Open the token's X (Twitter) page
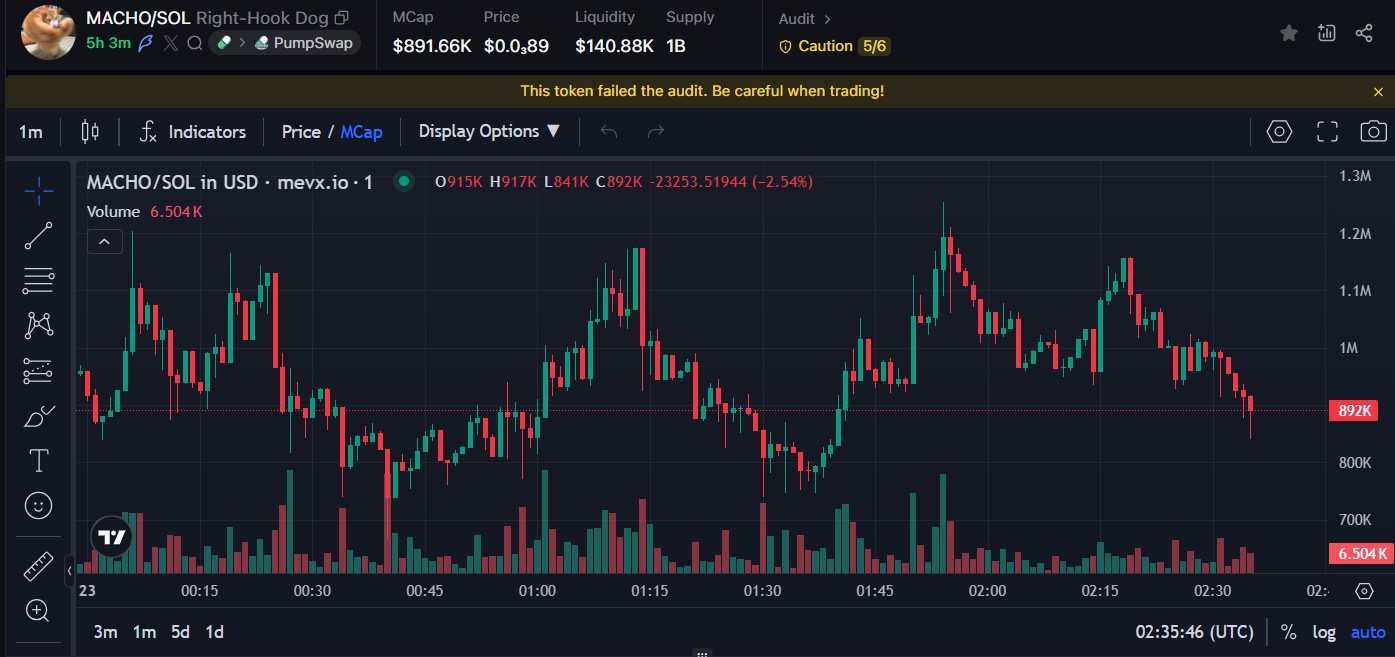Image resolution: width=1395 pixels, height=657 pixels. 171,43
